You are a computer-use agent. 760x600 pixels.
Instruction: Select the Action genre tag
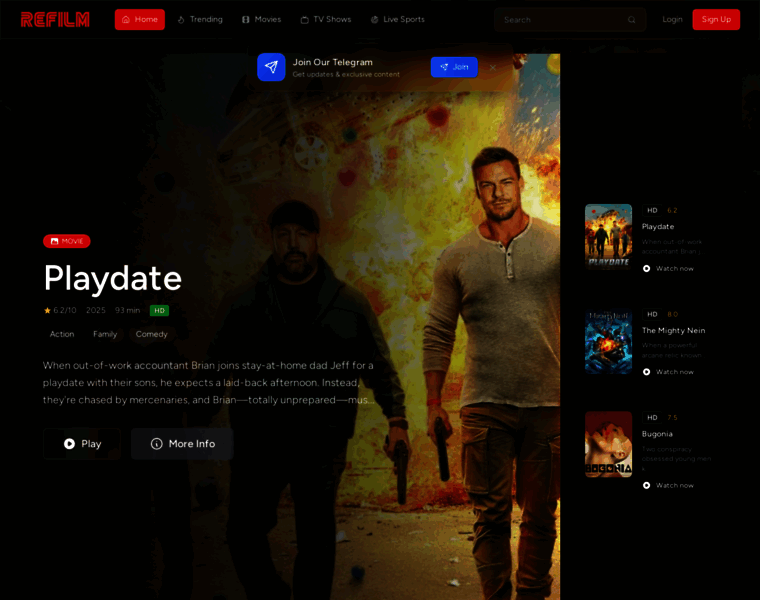coord(62,334)
